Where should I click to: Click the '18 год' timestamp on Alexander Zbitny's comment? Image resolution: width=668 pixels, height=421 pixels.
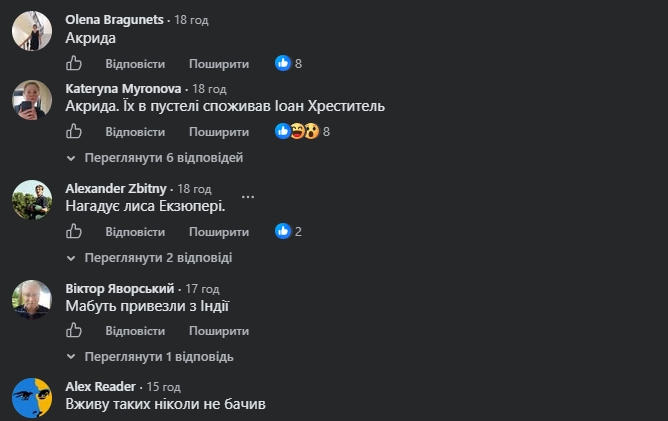[194, 189]
